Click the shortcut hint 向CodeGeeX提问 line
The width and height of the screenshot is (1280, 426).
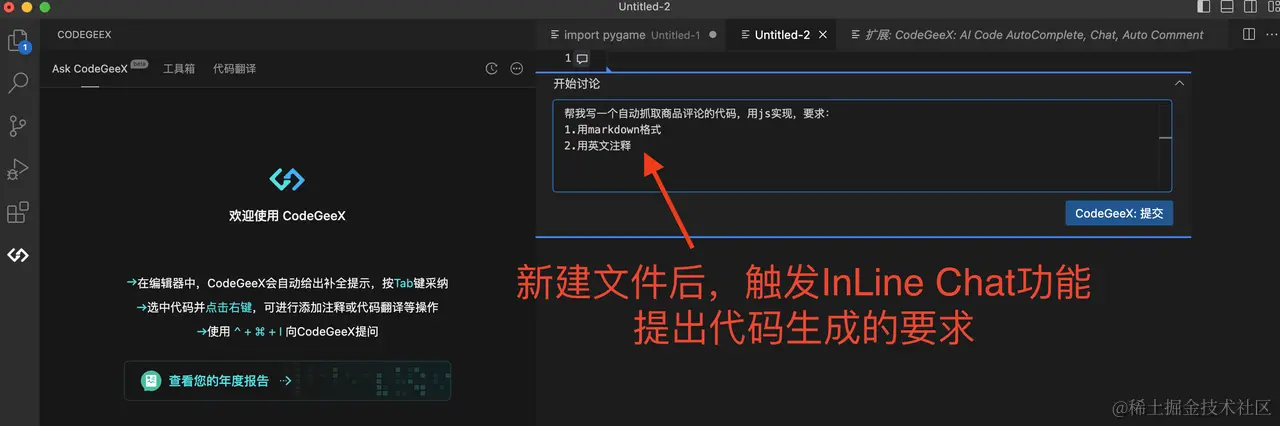point(287,331)
